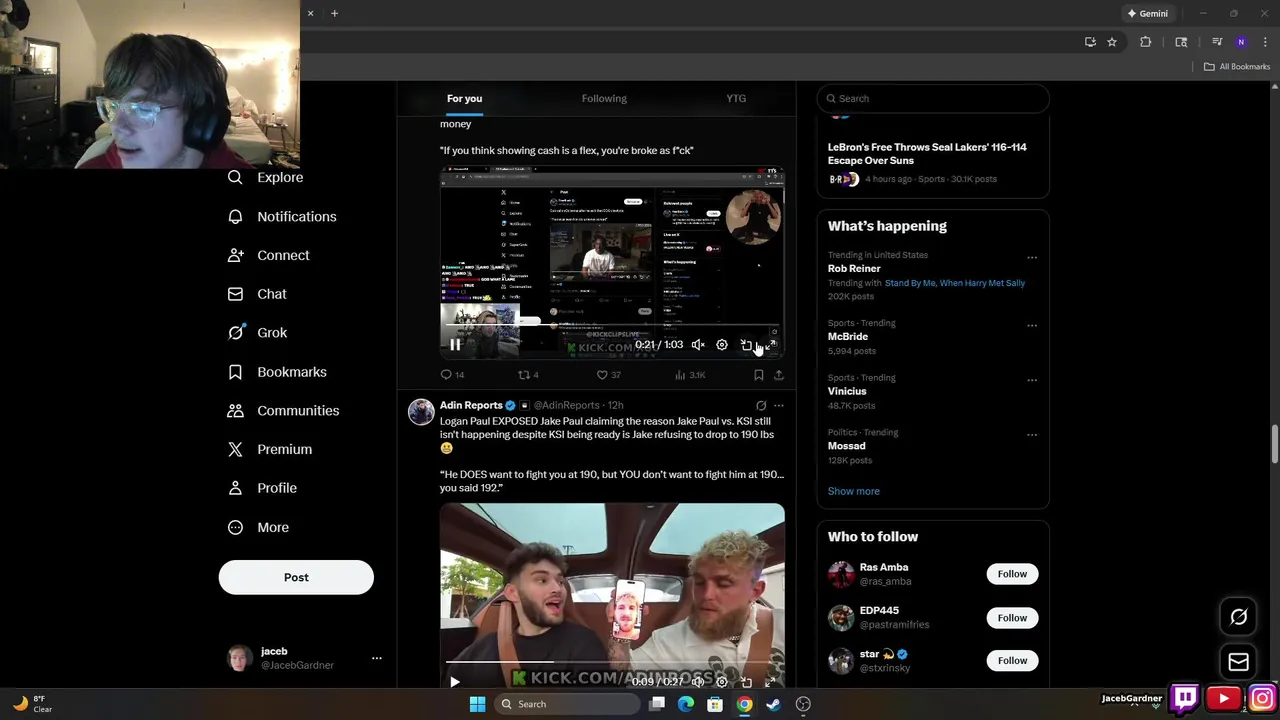View analytics showing 3.1K views
Screen dimensions: 1280x720
(690, 375)
